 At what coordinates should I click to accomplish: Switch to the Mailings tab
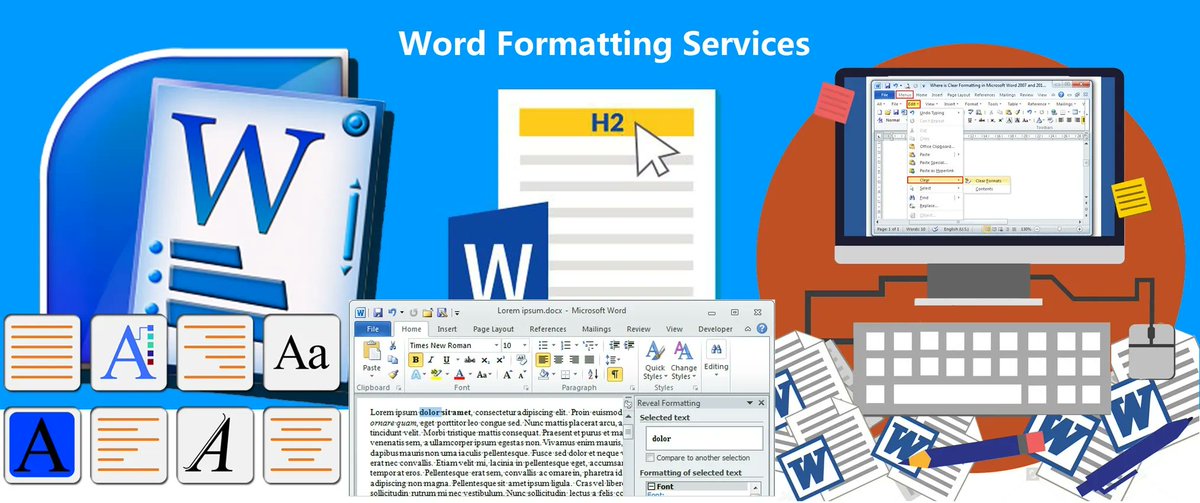coord(596,329)
